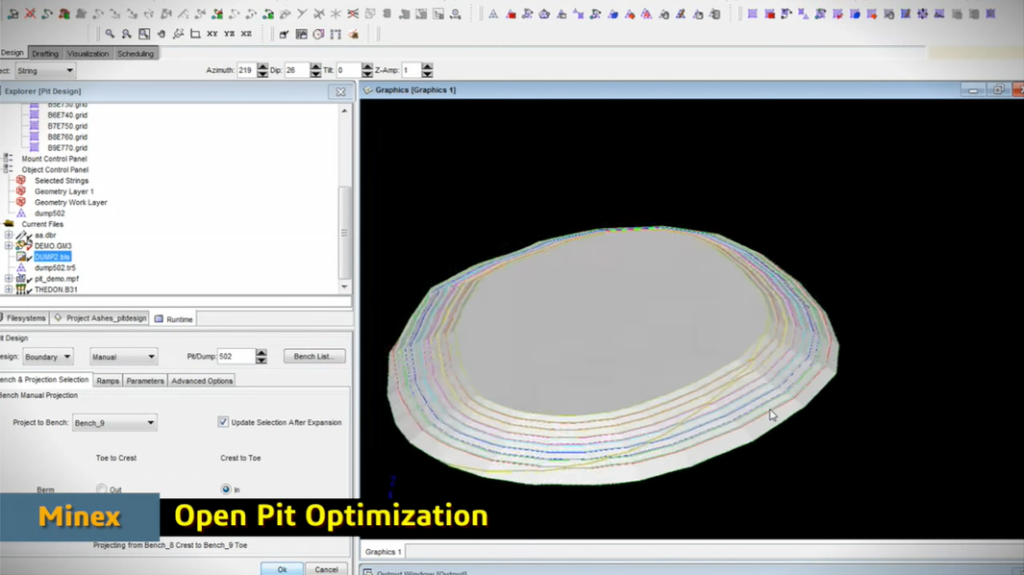Click the YZ plane view icon
Screen dimensions: 1024x575
(229, 34)
